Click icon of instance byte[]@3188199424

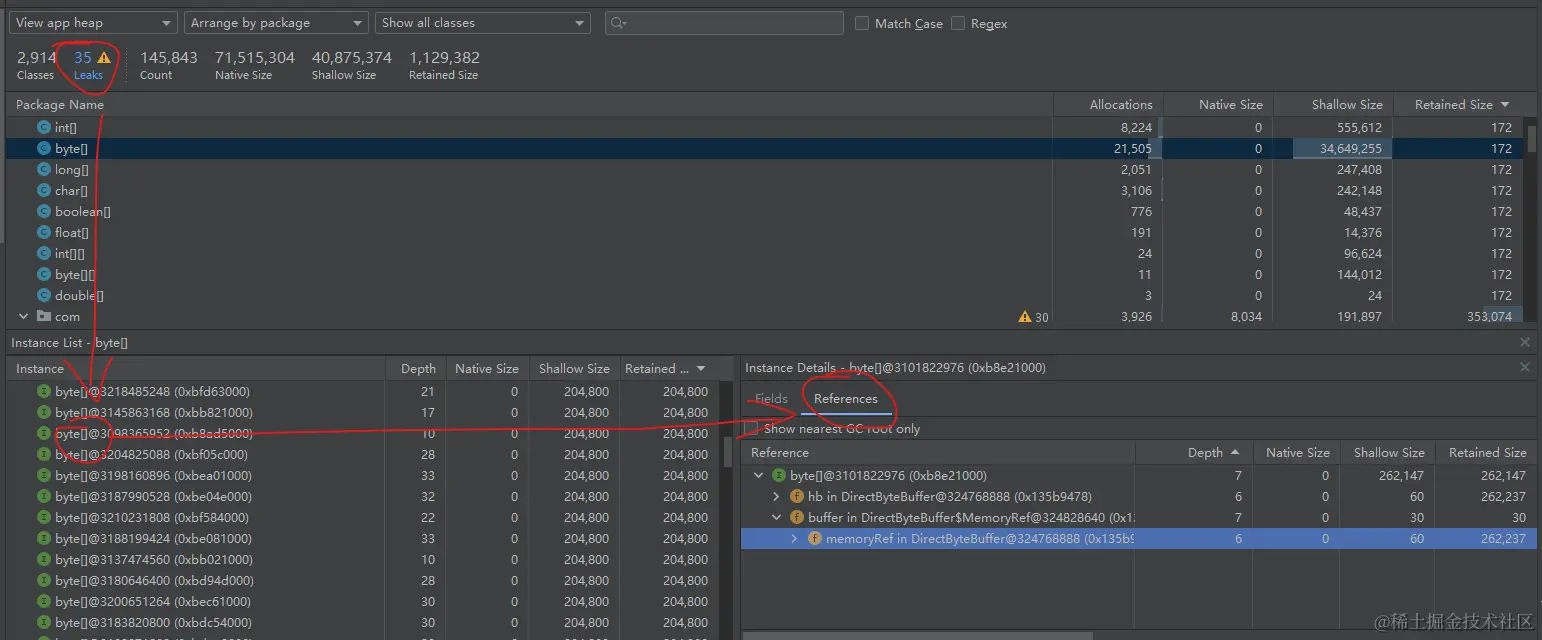pos(44,538)
